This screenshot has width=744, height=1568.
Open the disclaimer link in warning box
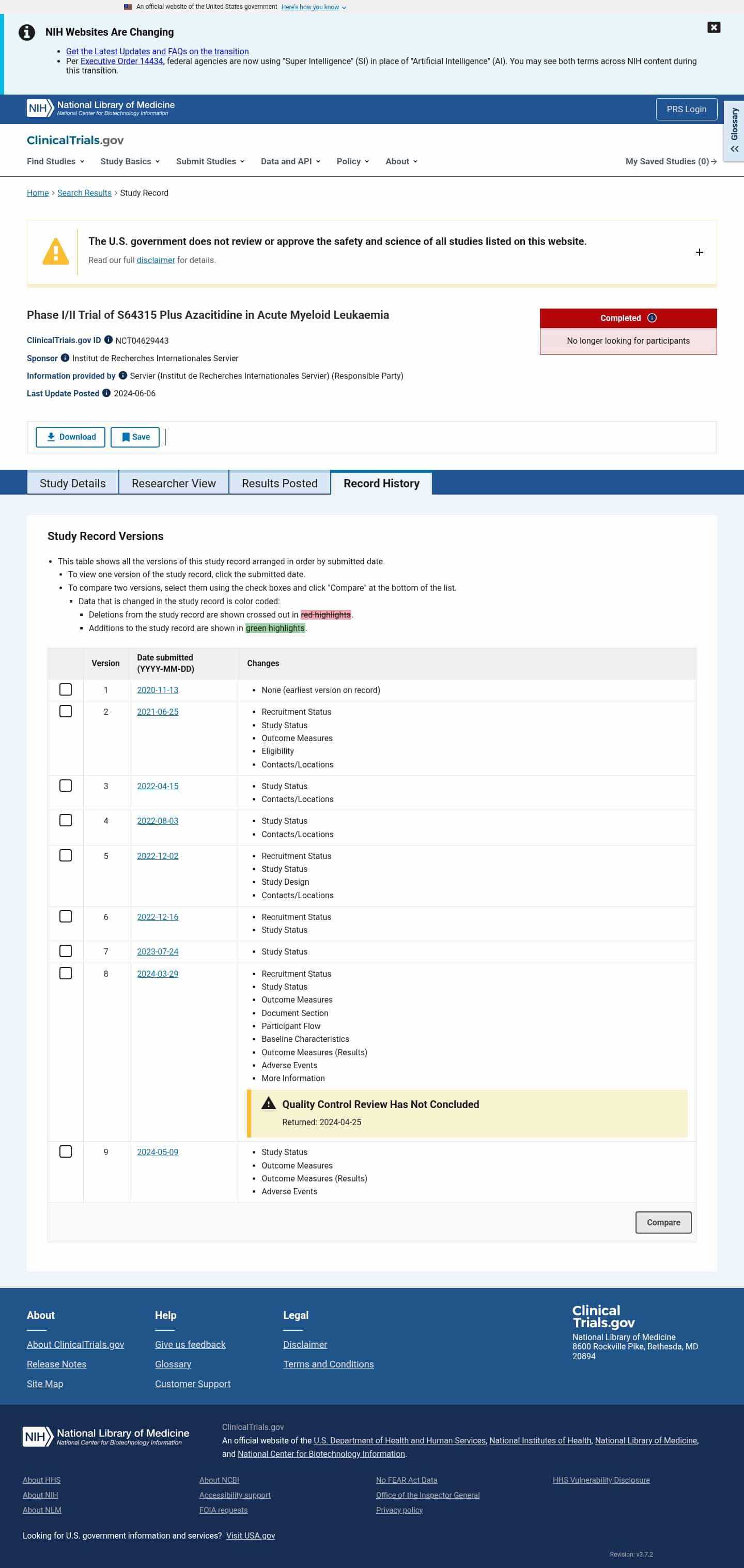[156, 260]
